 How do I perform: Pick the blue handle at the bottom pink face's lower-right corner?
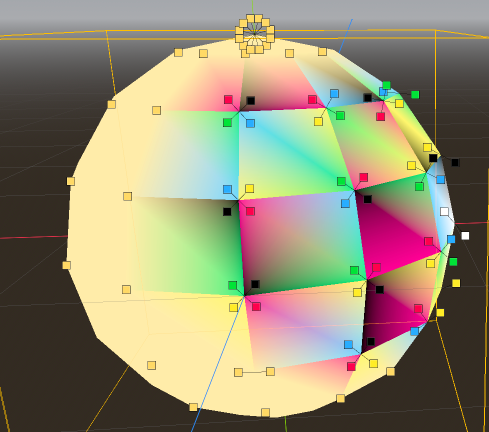tap(348, 344)
